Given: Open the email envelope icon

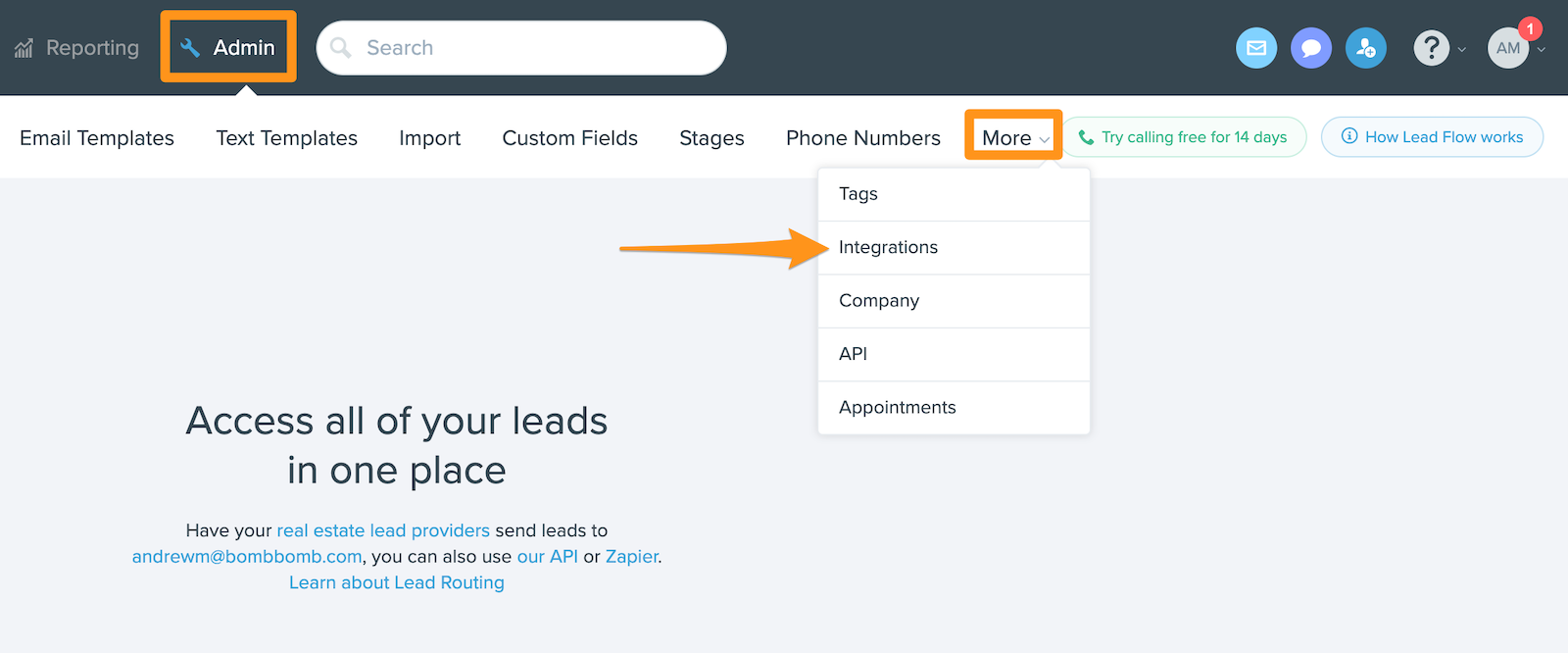Looking at the screenshot, I should tap(1256, 48).
